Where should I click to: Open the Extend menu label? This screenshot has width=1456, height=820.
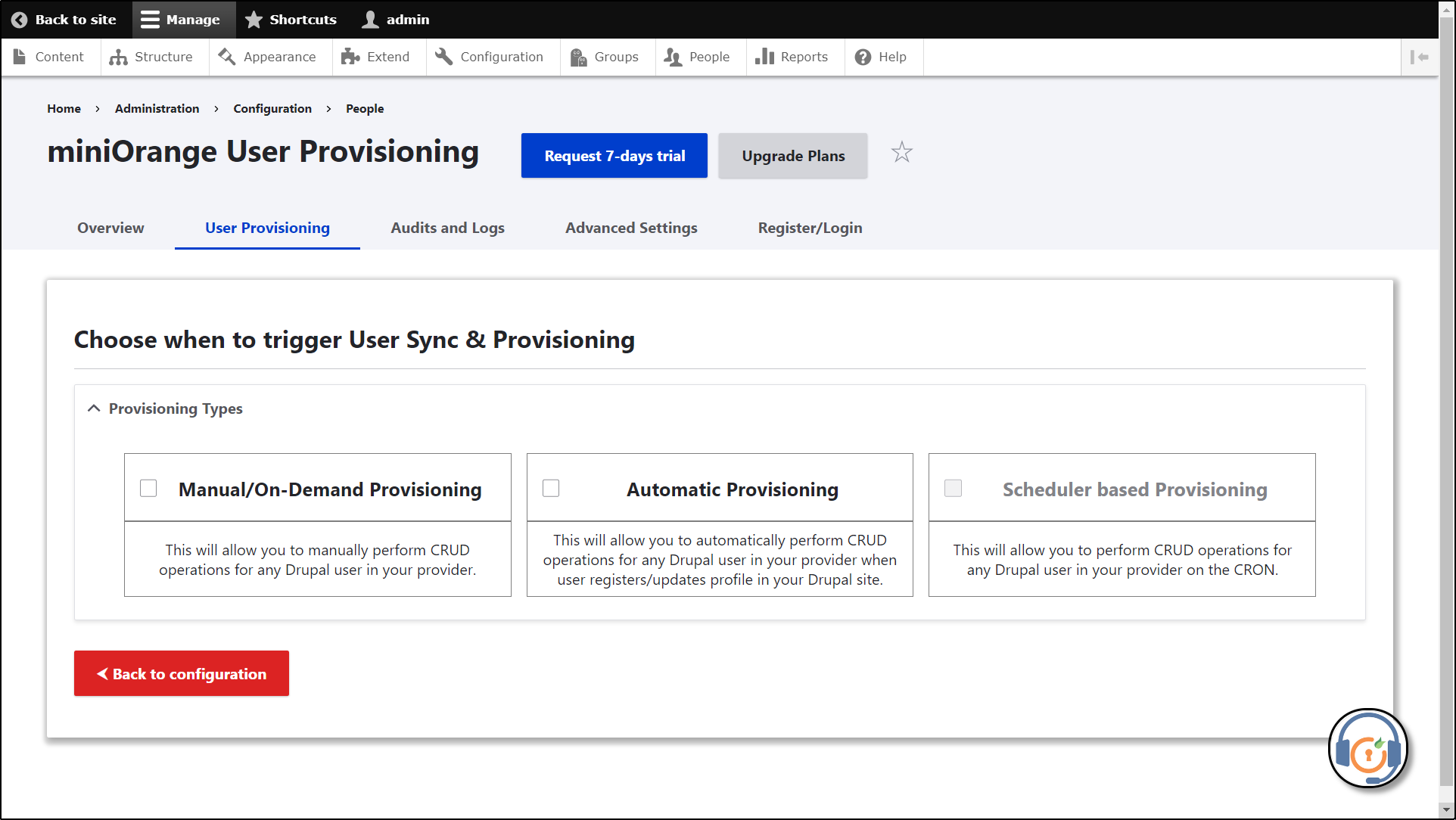388,57
